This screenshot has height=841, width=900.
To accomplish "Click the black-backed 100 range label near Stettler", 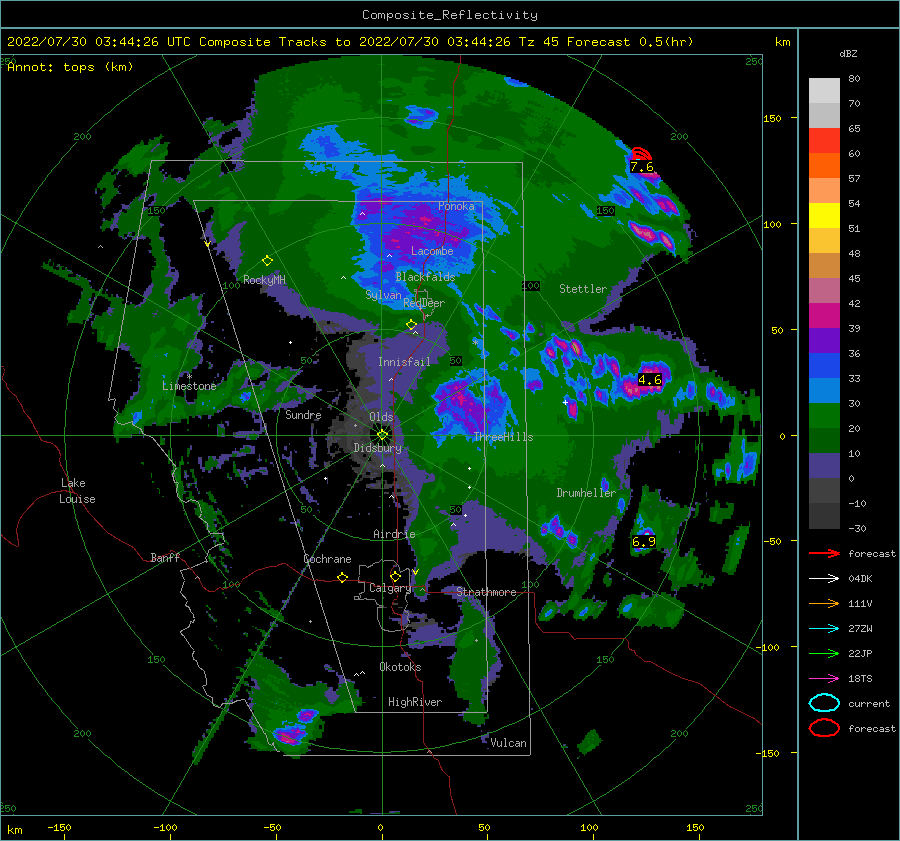I will [530, 286].
